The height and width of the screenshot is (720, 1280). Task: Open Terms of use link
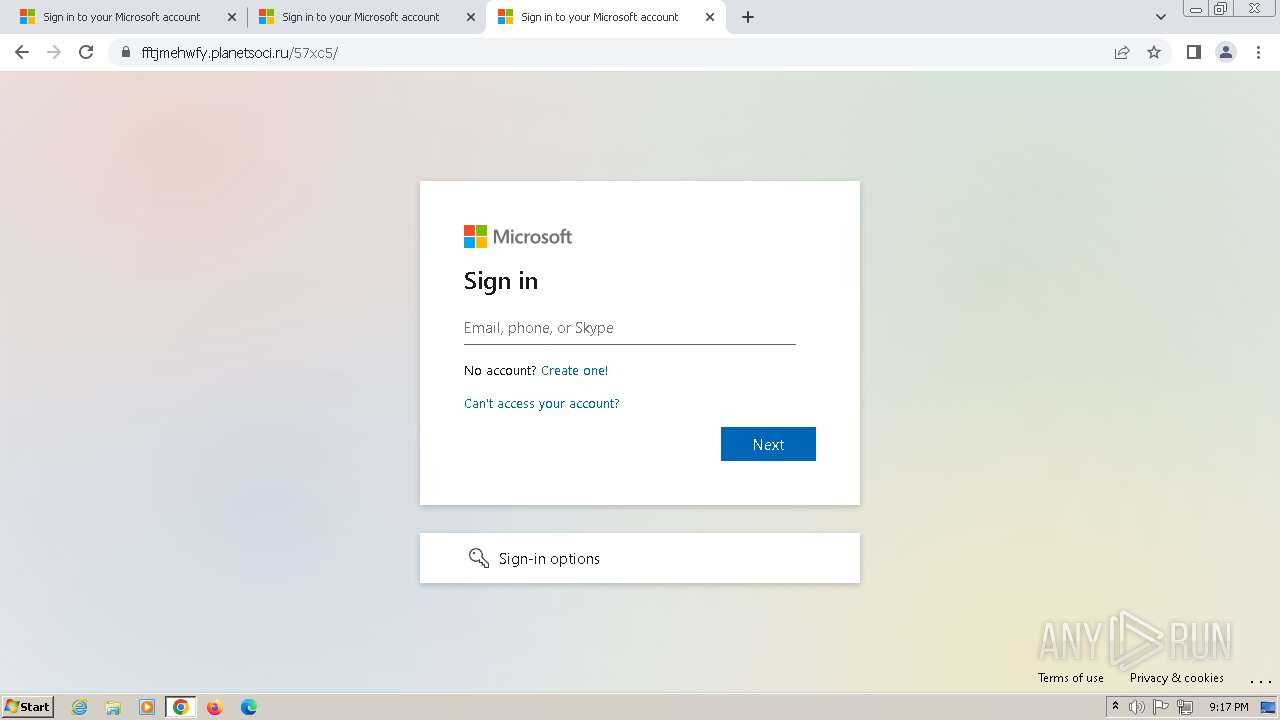pos(1070,677)
